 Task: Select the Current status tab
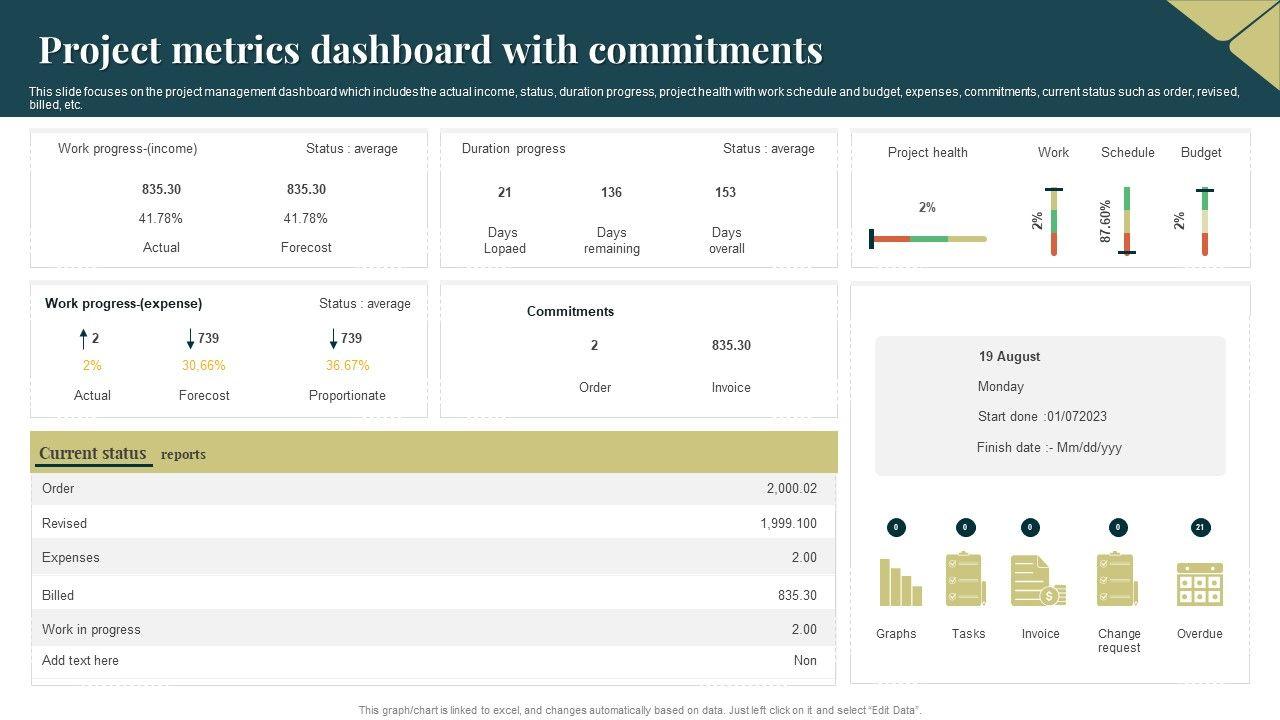pos(93,454)
